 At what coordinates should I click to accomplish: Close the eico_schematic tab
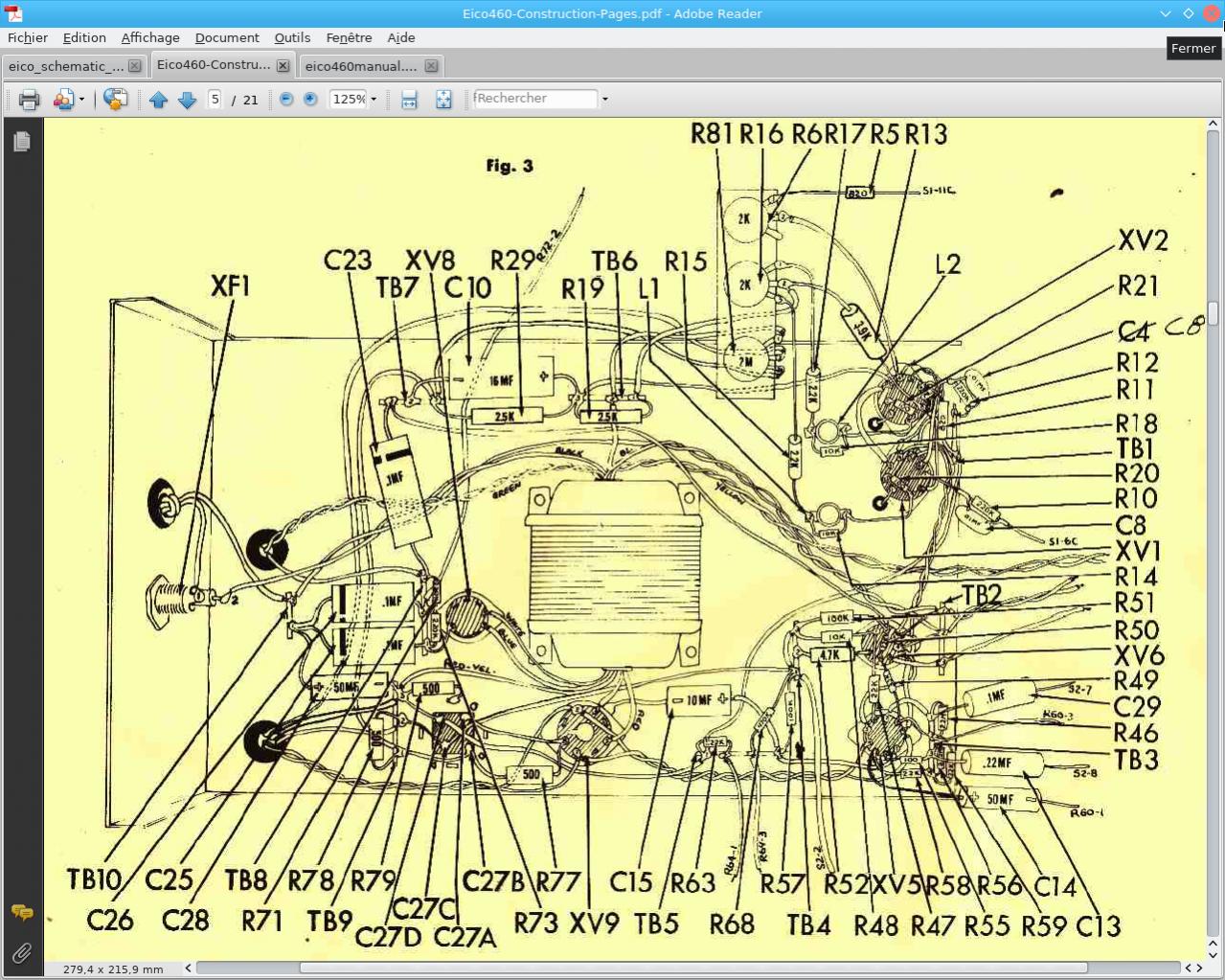pos(135,66)
